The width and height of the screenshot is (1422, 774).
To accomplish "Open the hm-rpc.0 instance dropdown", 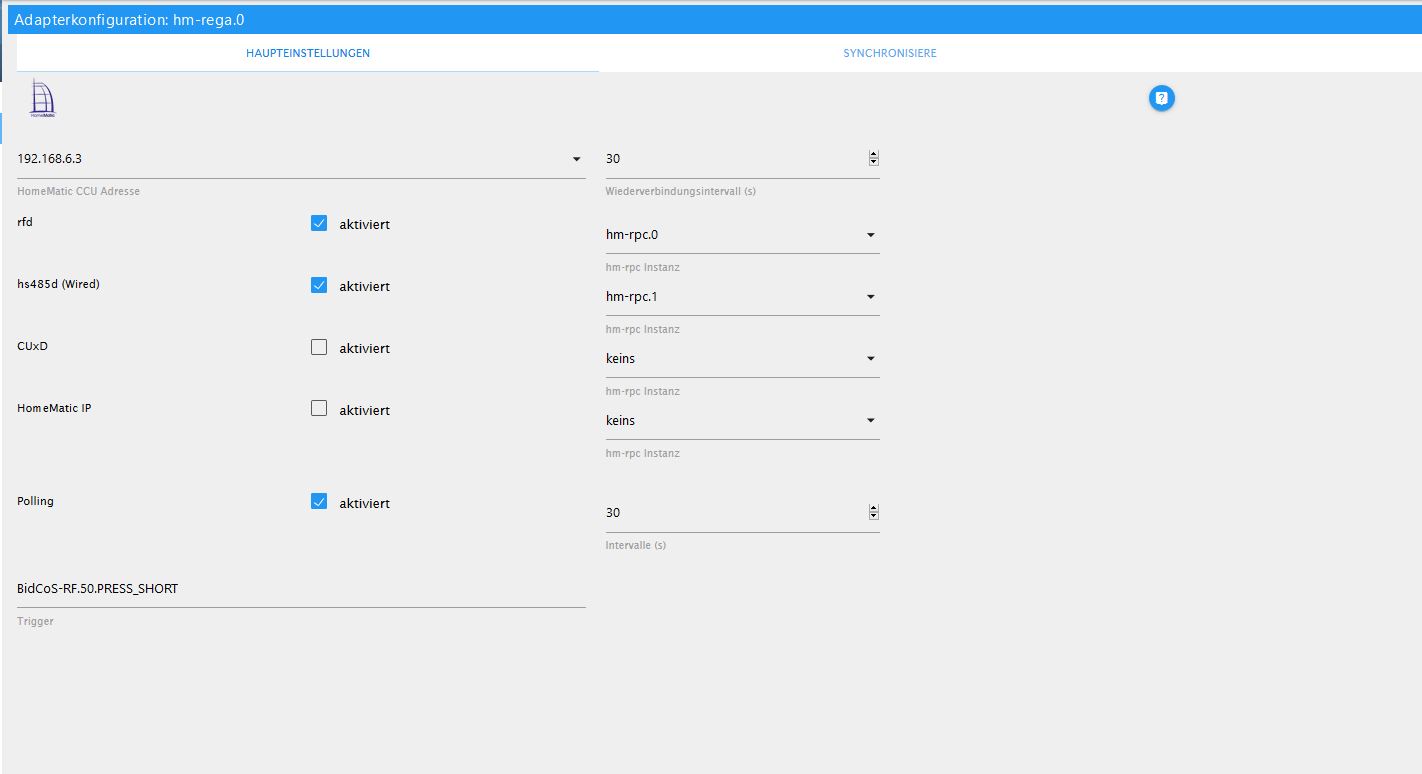I will click(743, 235).
